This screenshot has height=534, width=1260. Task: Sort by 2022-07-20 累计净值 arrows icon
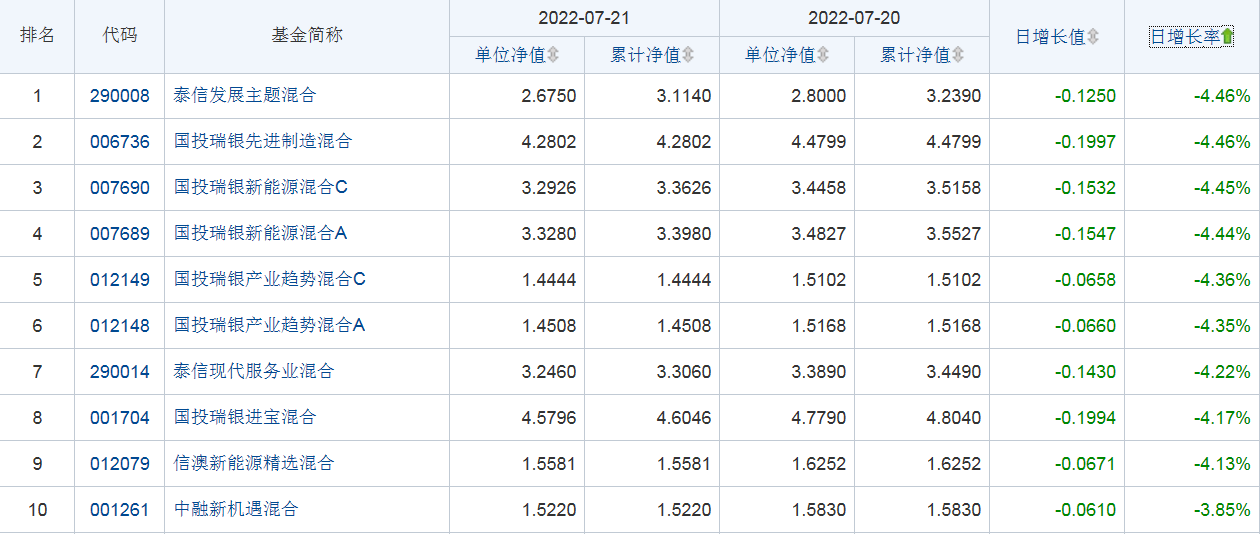[958, 55]
